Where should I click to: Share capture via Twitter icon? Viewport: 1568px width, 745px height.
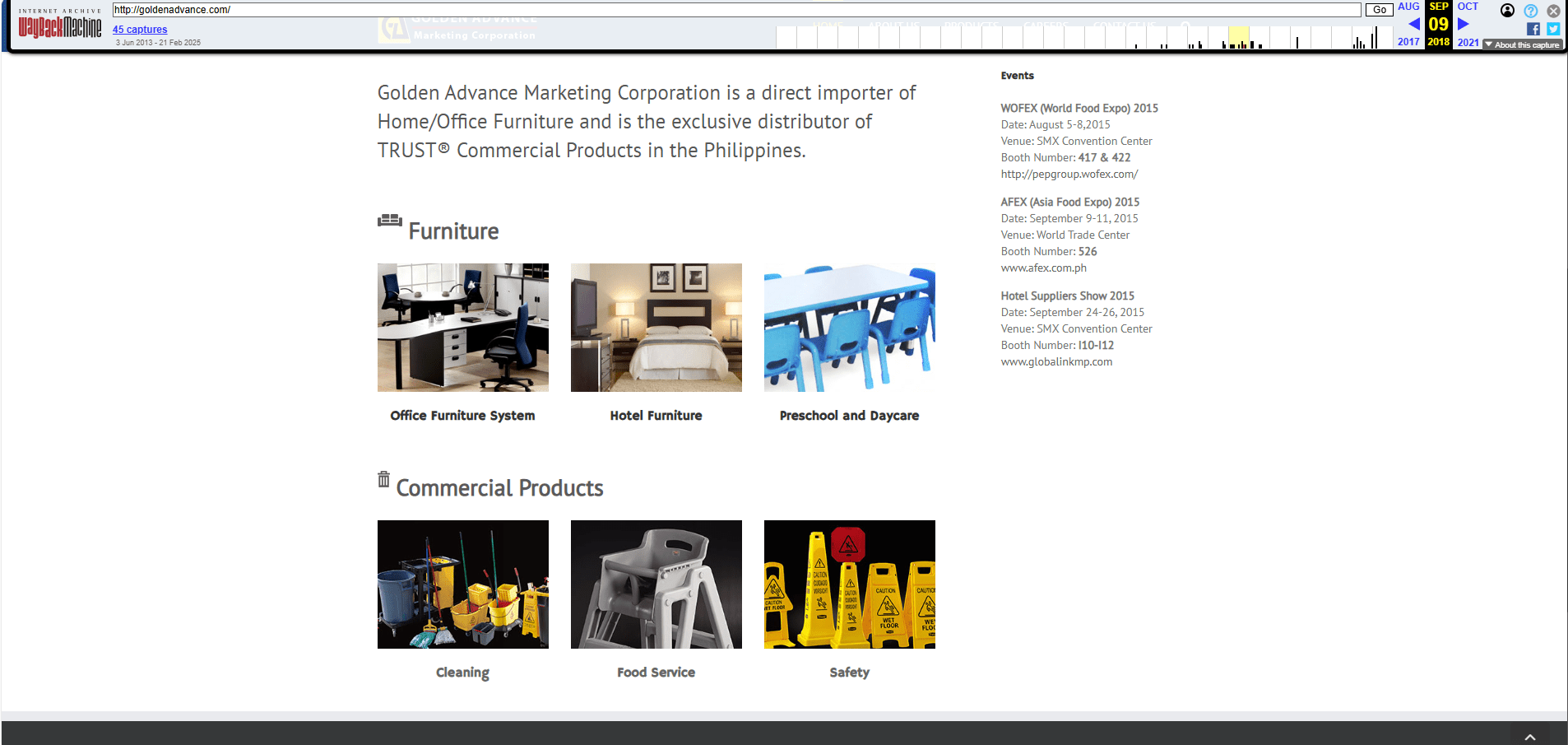[1553, 29]
